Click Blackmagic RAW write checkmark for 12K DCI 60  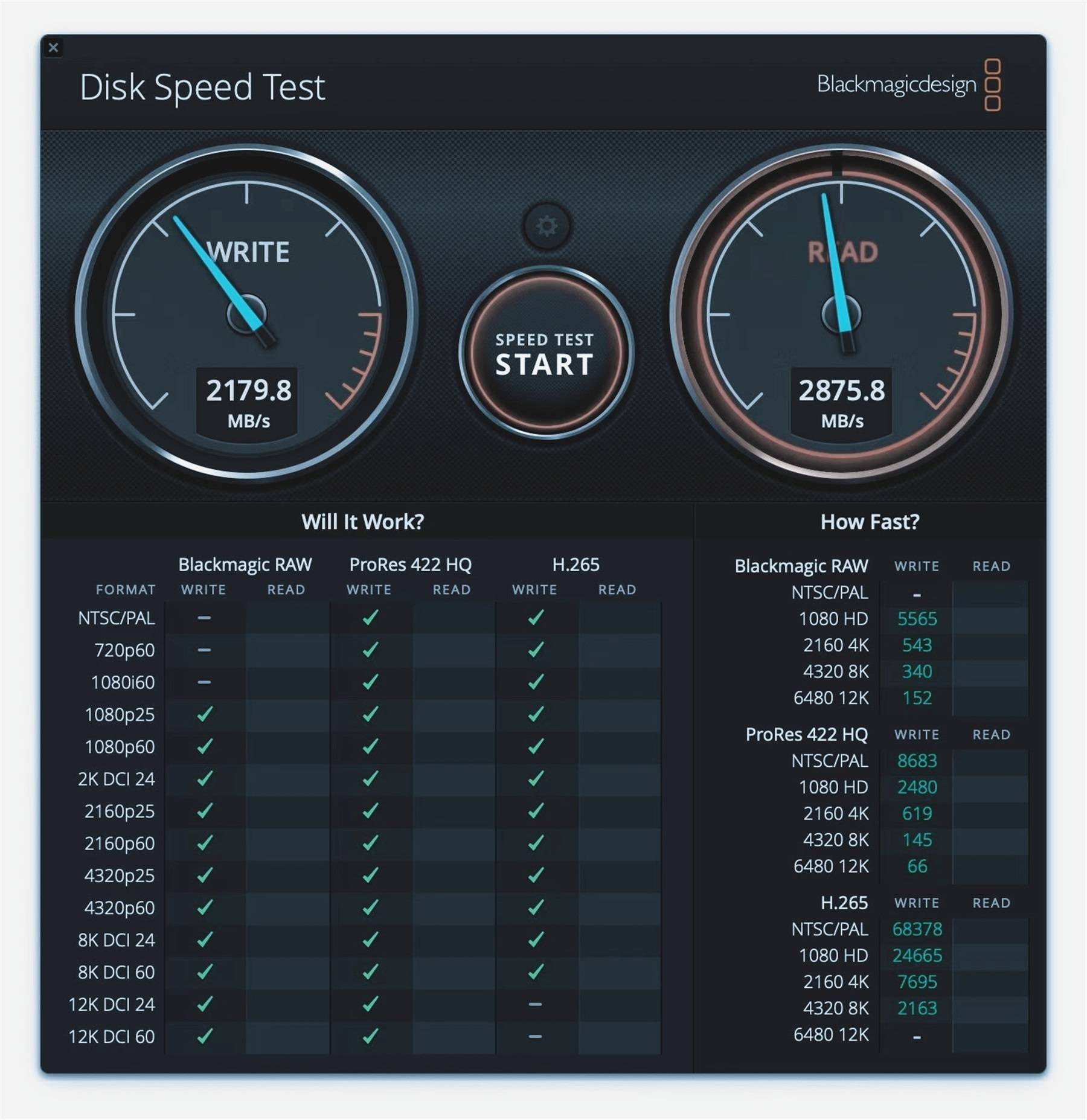coord(205,1036)
